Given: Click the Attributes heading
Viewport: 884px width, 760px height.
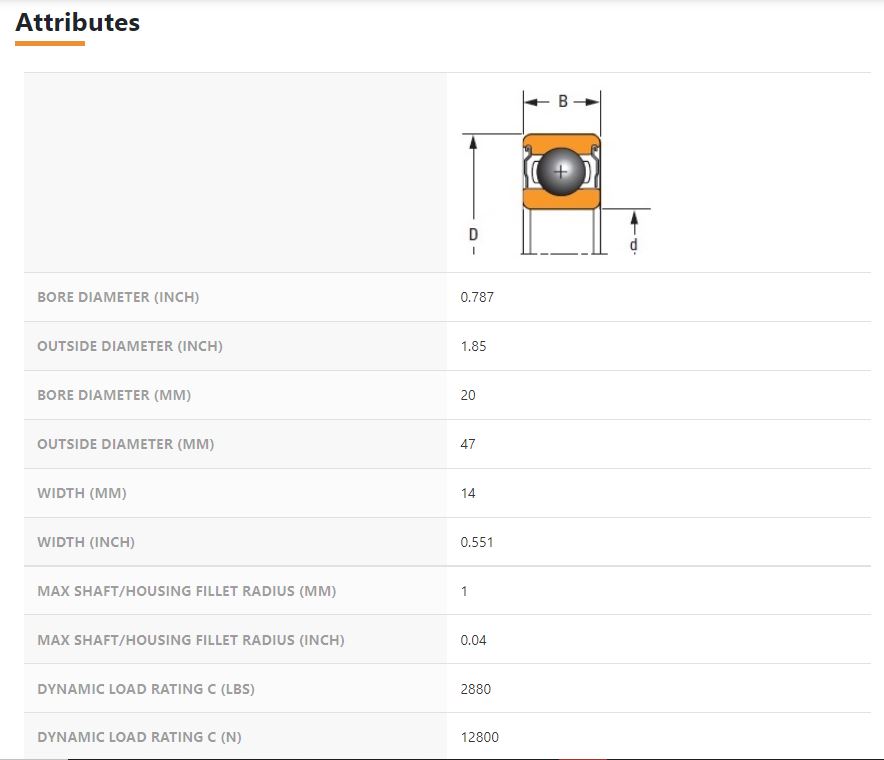Looking at the screenshot, I should [78, 22].
